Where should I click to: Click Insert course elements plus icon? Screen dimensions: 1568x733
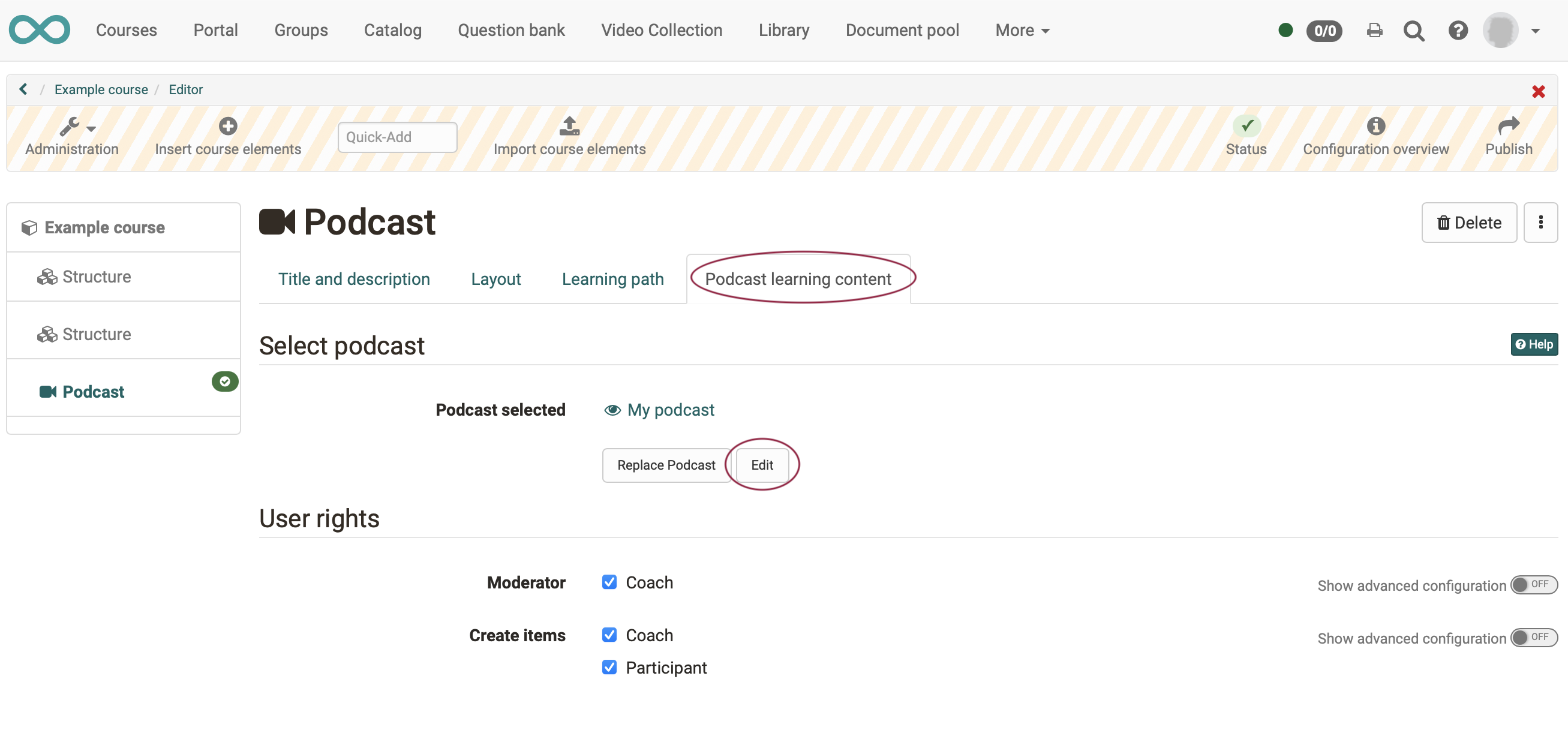[x=228, y=126]
